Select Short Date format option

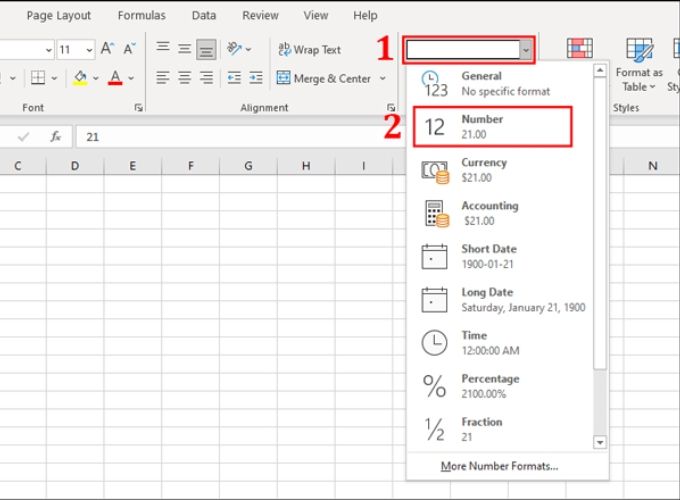pyautogui.click(x=499, y=257)
